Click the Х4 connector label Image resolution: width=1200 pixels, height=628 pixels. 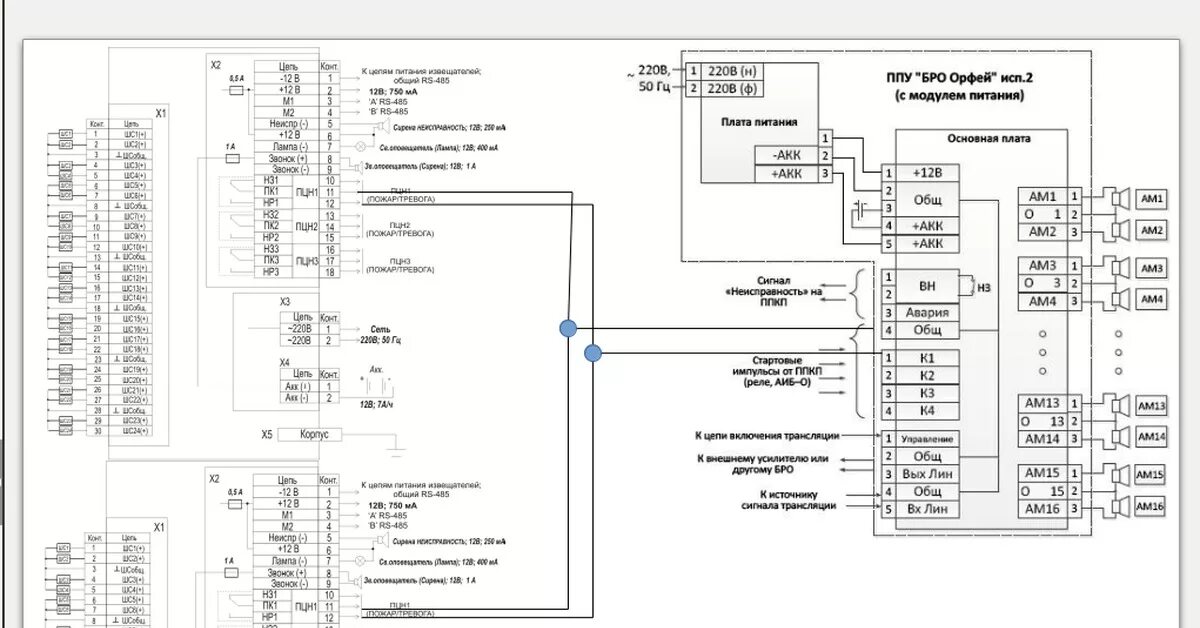[285, 362]
